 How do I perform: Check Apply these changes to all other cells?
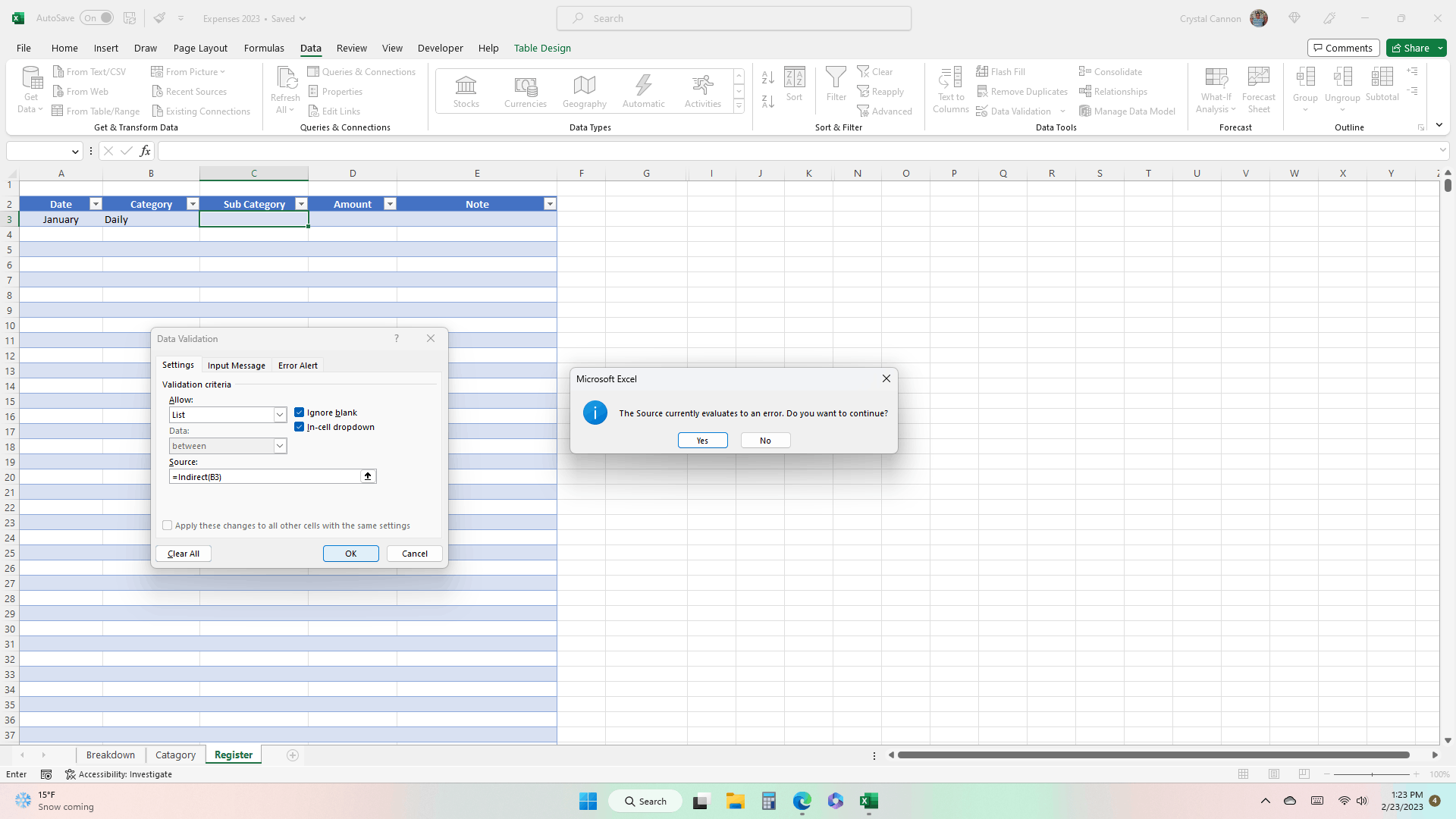(168, 525)
